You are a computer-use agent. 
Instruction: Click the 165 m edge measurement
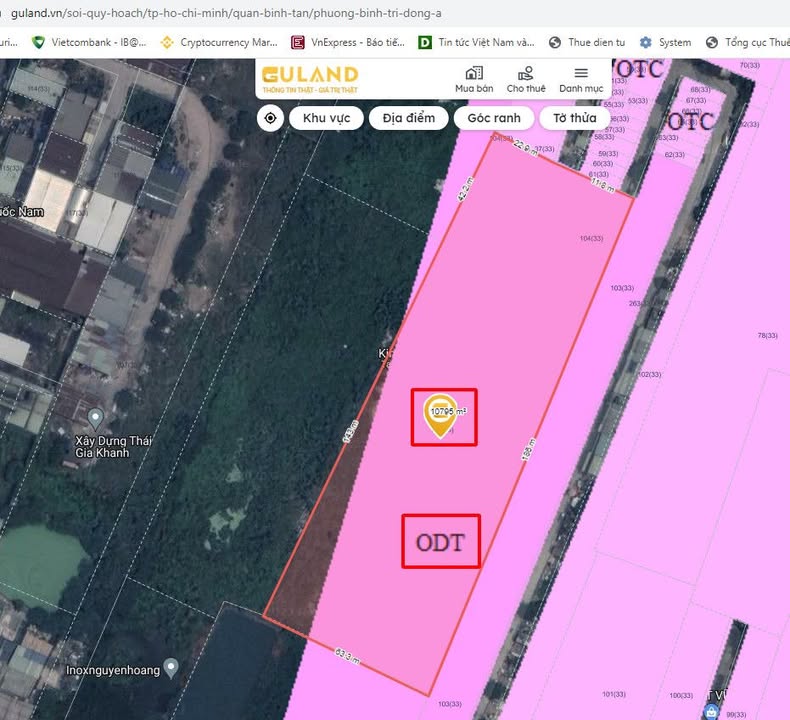pos(529,449)
